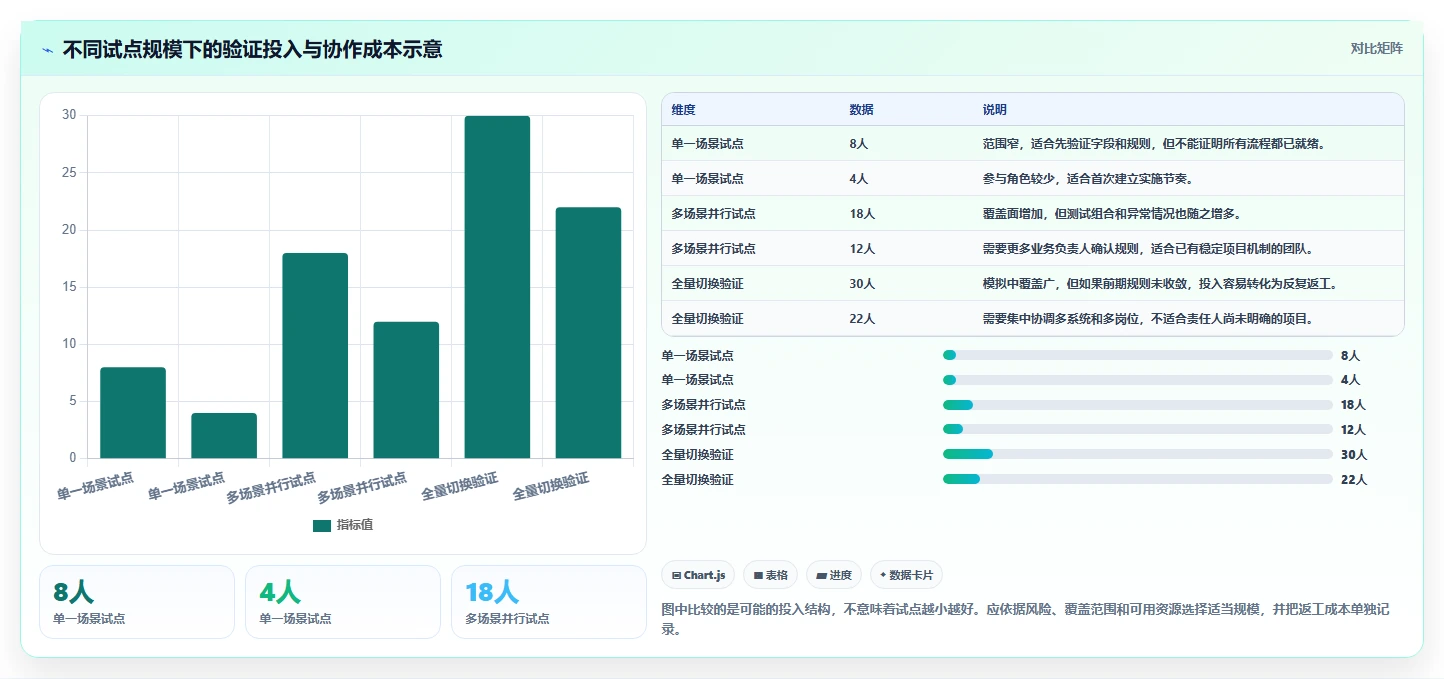Click the description starting 参与角色较少
The width and height of the screenshot is (1444, 679).
click(x=1088, y=179)
